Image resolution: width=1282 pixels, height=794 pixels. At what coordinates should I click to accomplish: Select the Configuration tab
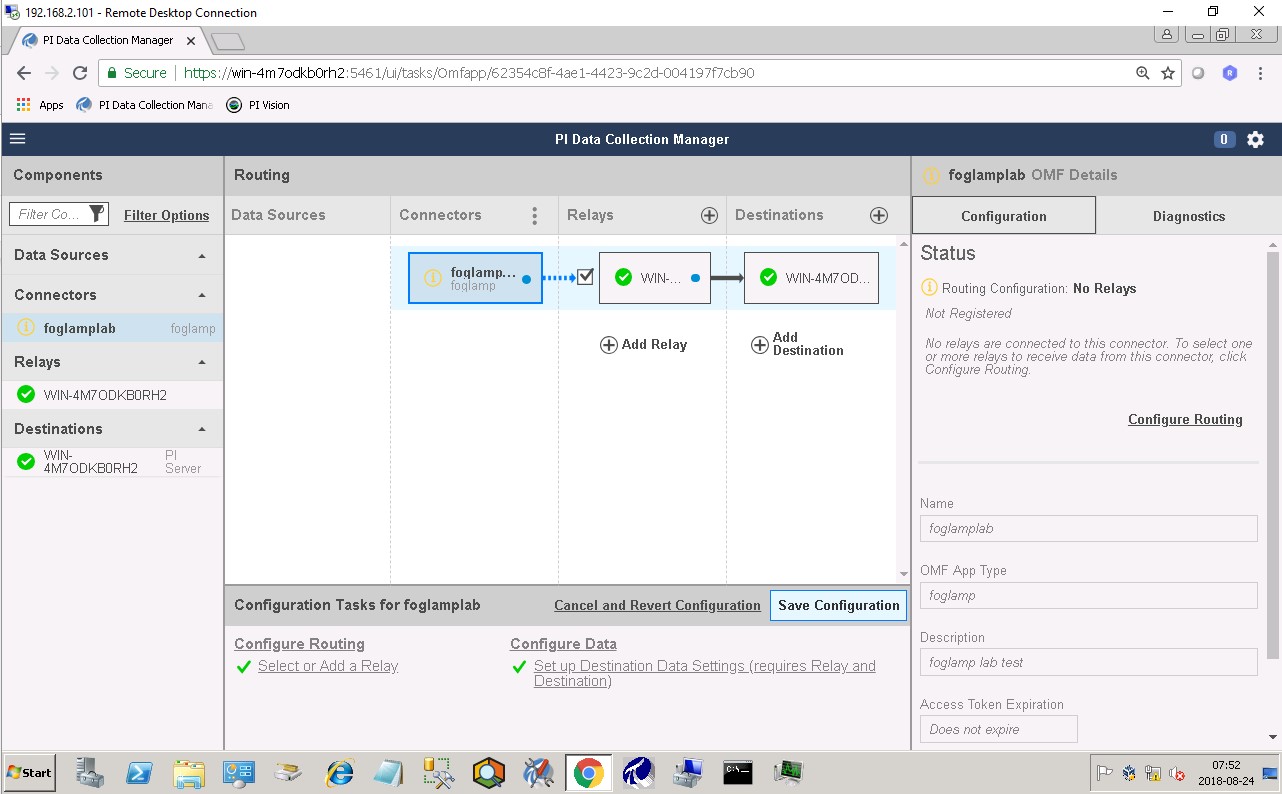pyautogui.click(x=1003, y=216)
